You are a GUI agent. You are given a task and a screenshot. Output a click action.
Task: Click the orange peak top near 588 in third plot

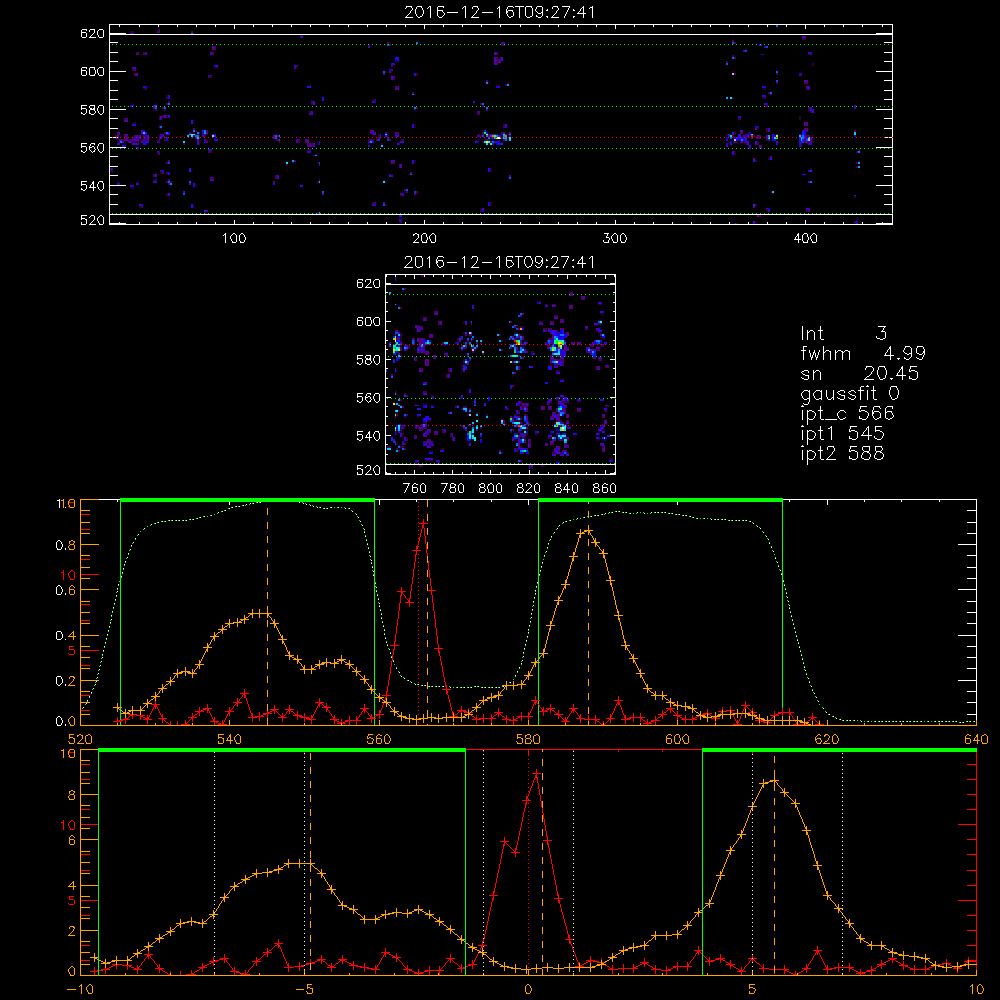[x=587, y=530]
